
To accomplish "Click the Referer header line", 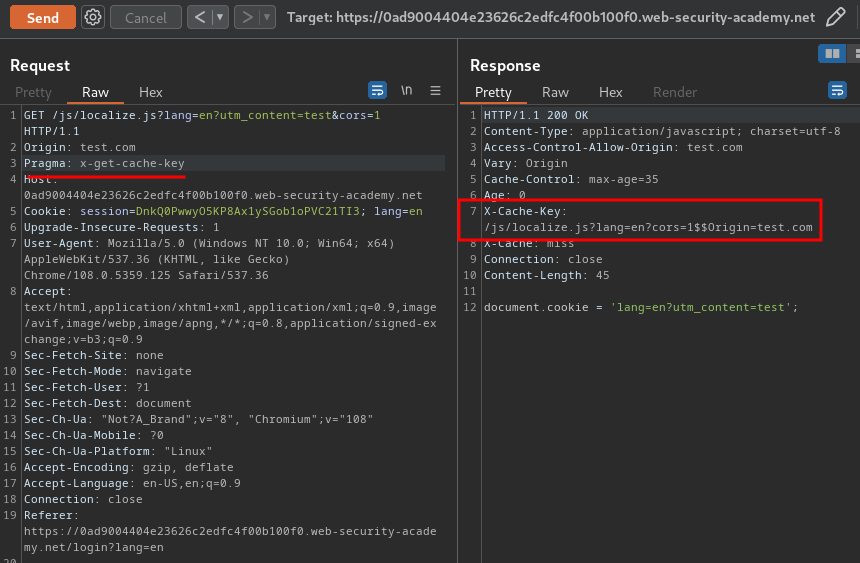I will pyautogui.click(x=230, y=531).
